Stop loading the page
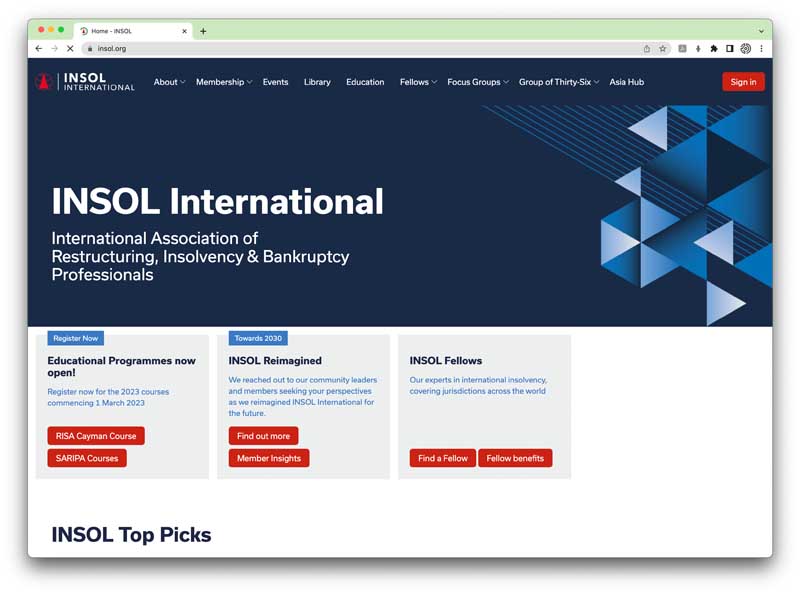This screenshot has height=594, width=800. point(70,48)
